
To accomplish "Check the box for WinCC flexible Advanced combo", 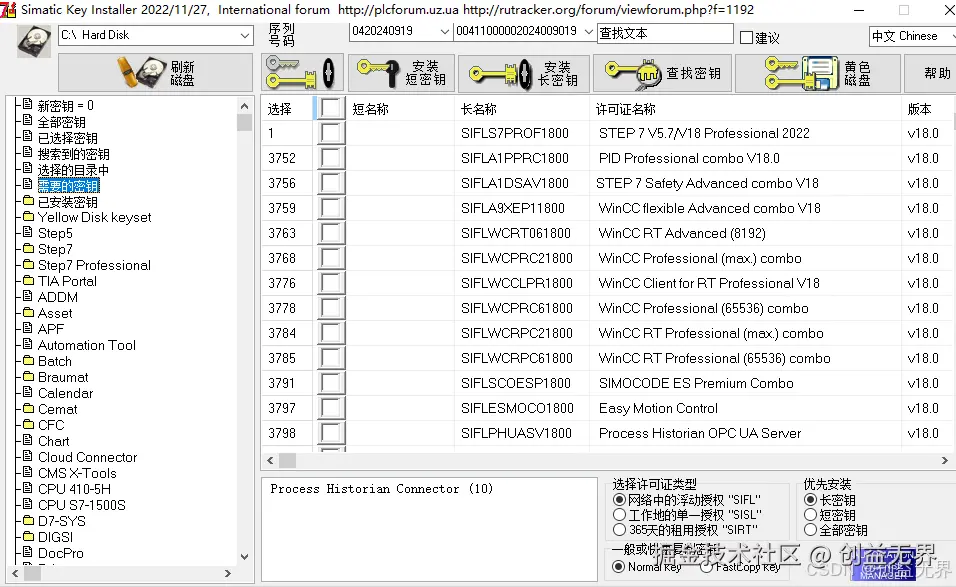I will tap(330, 208).
